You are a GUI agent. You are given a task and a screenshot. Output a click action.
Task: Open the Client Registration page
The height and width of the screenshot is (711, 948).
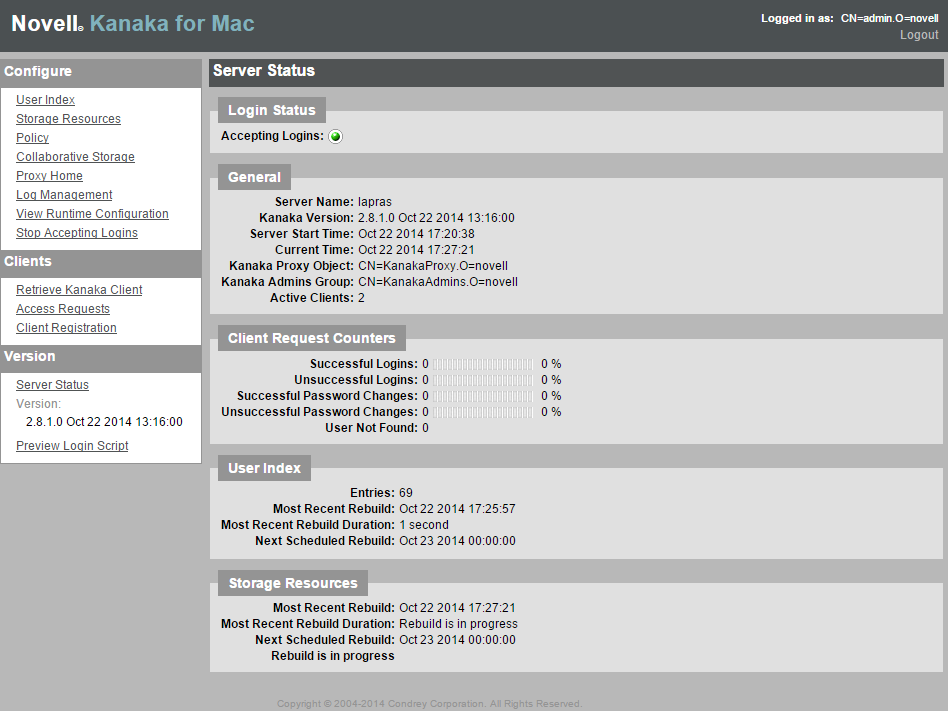[67, 328]
